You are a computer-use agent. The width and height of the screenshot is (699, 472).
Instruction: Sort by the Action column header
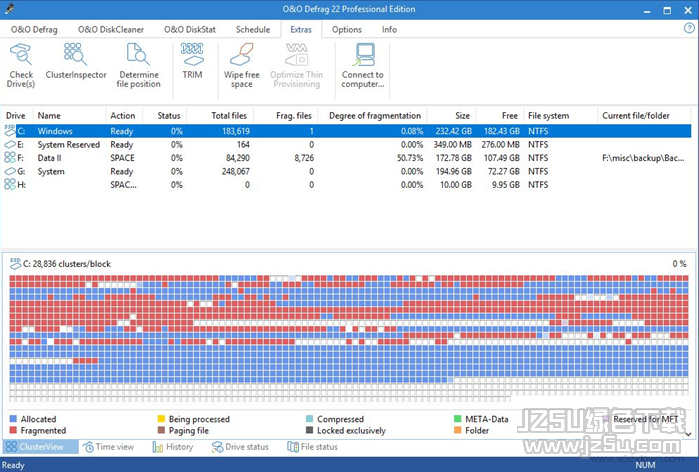tap(124, 115)
